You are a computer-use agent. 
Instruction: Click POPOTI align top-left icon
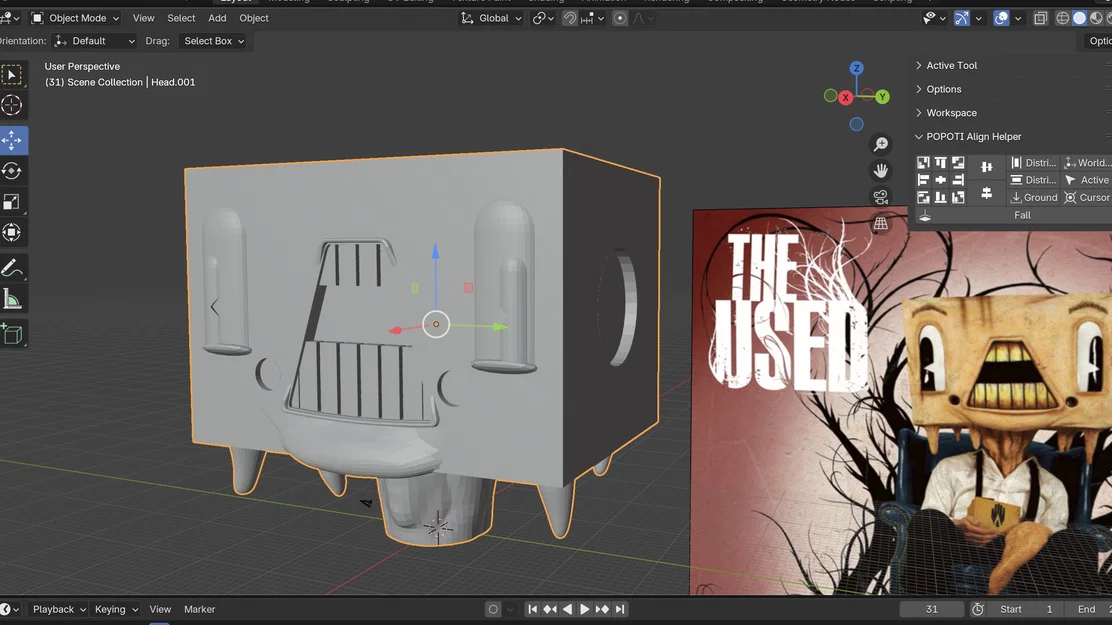point(923,162)
